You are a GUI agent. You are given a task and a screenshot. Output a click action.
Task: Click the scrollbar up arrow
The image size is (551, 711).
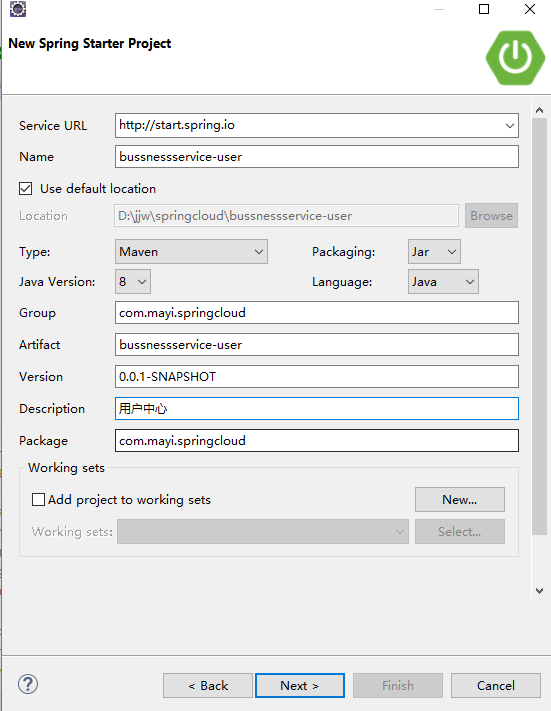539,110
